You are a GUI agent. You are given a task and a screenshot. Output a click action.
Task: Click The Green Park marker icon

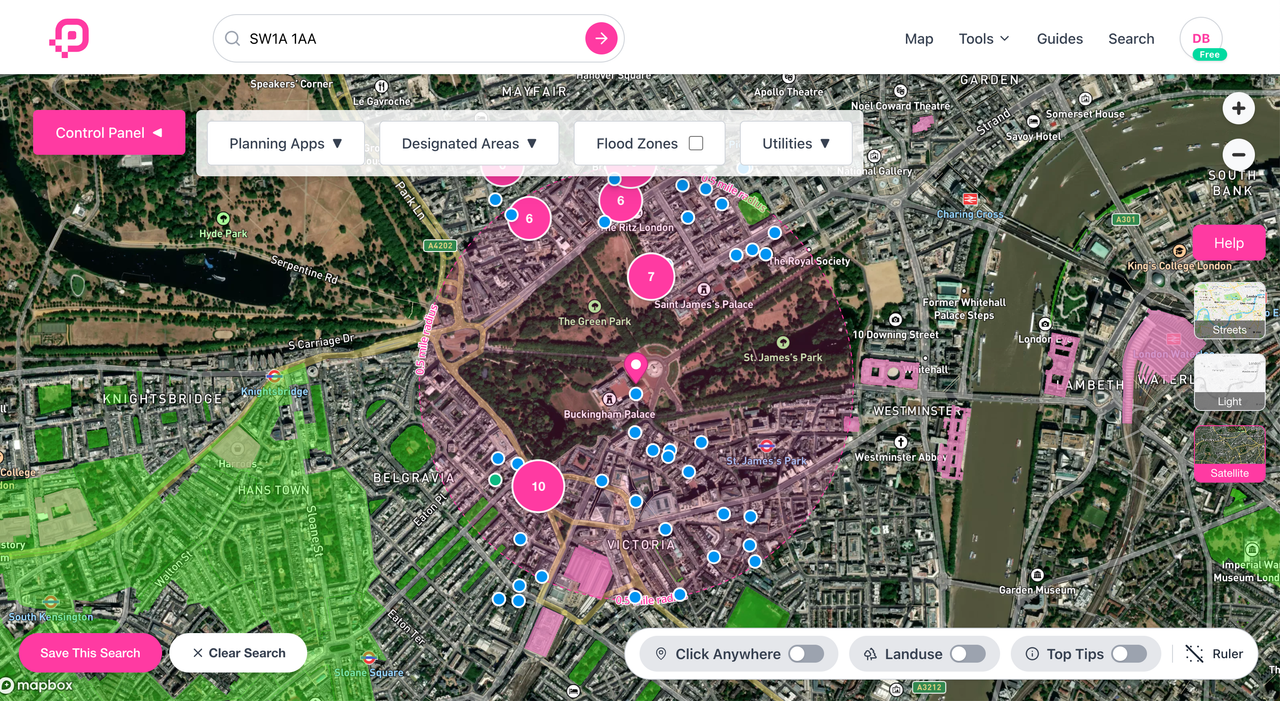(595, 306)
